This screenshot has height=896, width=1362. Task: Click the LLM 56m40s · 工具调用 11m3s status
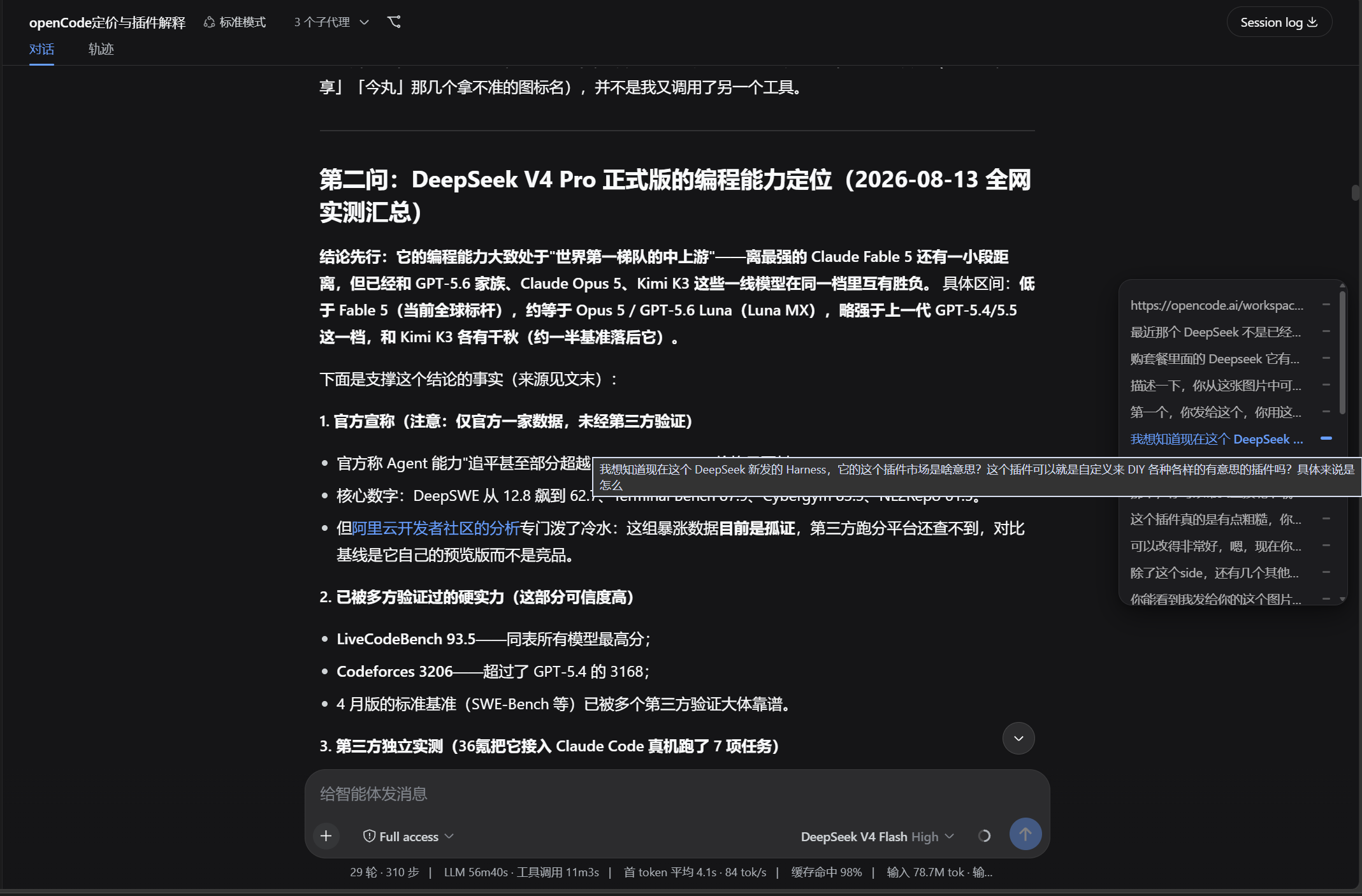pyautogui.click(x=521, y=872)
